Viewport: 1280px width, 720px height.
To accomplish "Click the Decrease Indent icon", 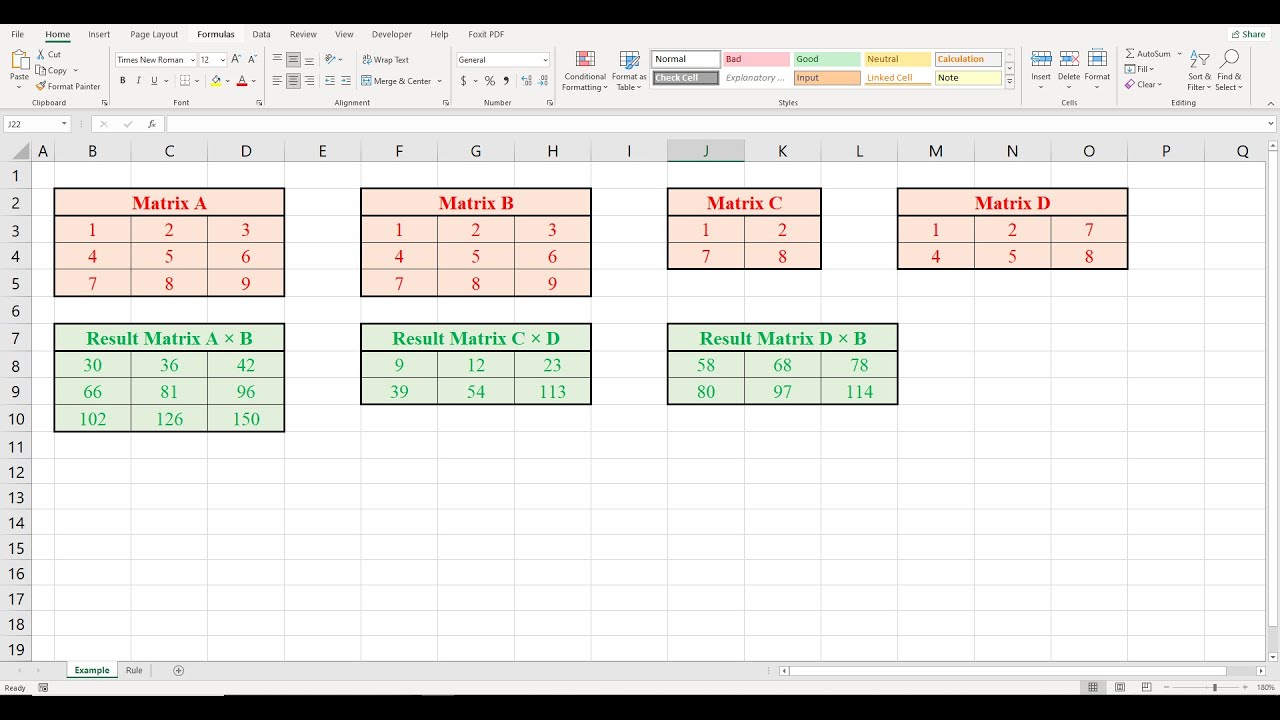I will click(x=330, y=81).
